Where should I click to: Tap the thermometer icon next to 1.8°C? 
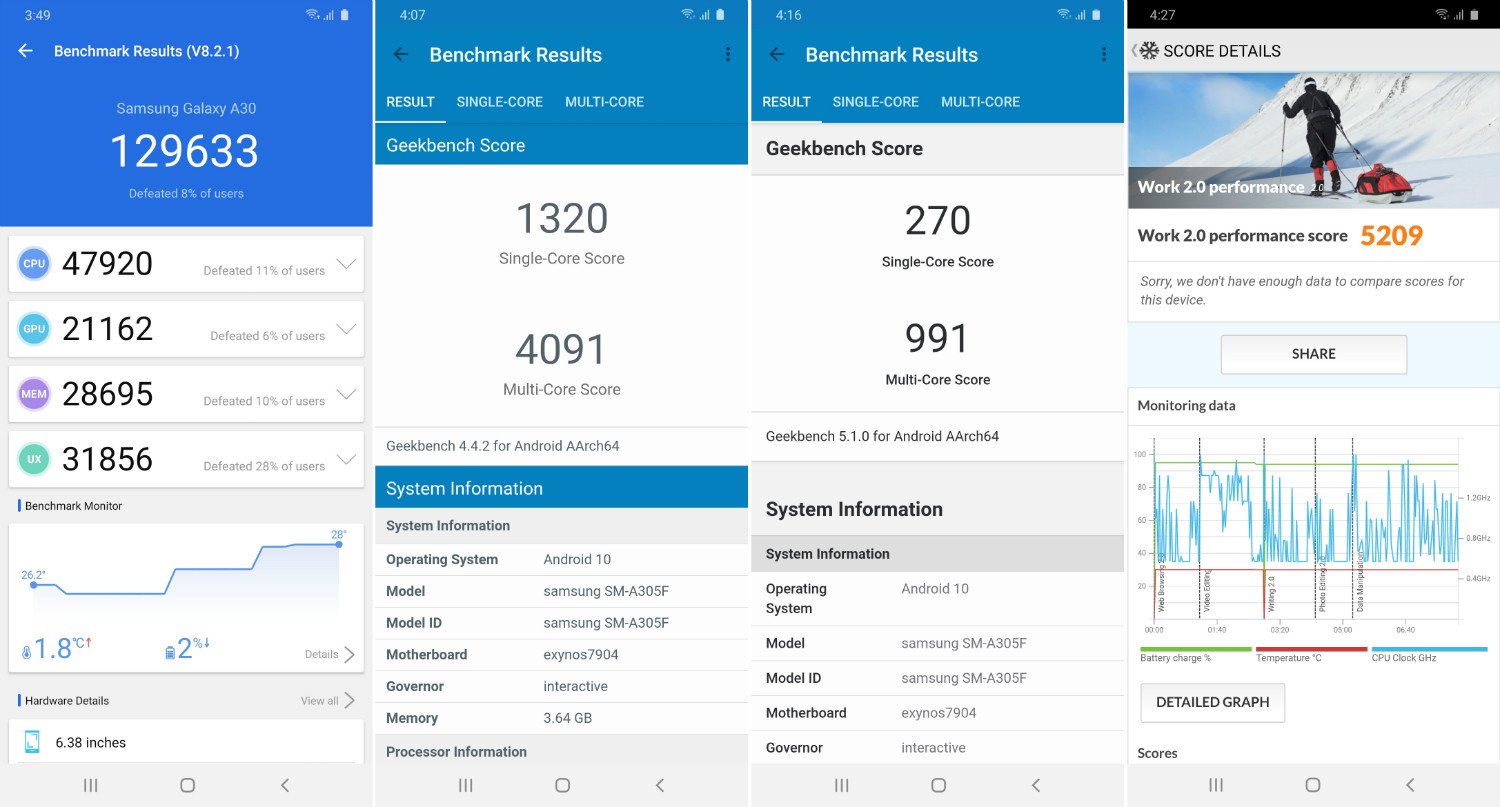pos(26,653)
